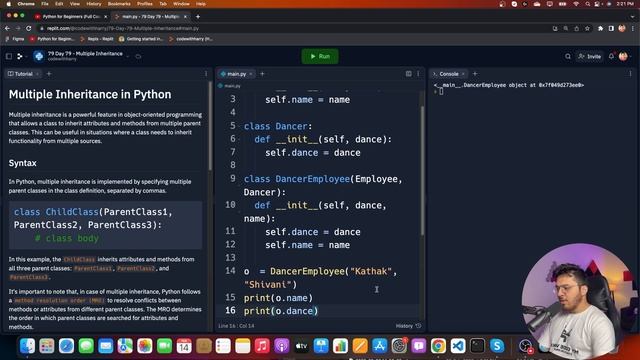The image size is (640, 360).
Task: Add new tab beside Console
Action: tap(475, 74)
